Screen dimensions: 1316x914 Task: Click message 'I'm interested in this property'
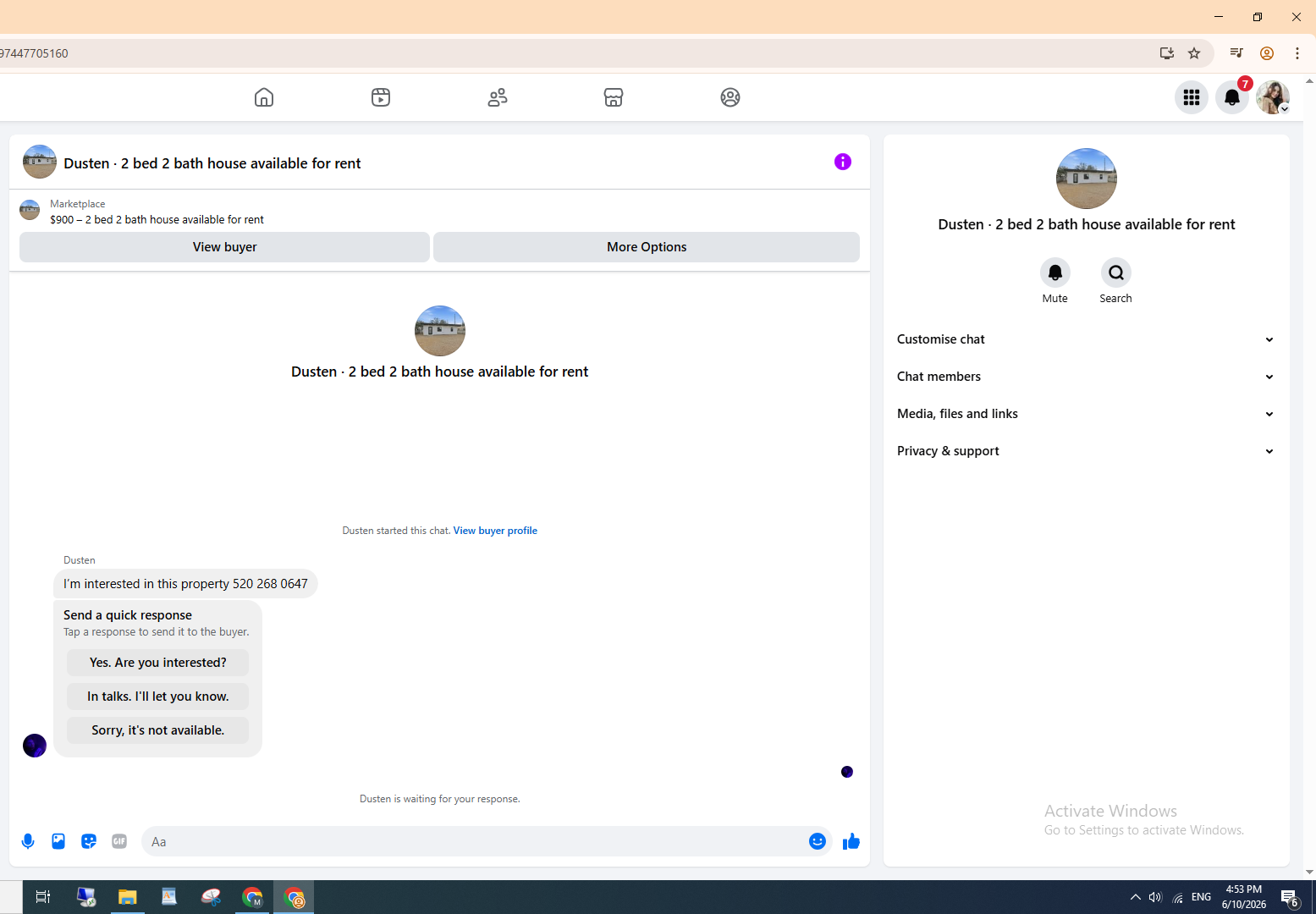185,584
